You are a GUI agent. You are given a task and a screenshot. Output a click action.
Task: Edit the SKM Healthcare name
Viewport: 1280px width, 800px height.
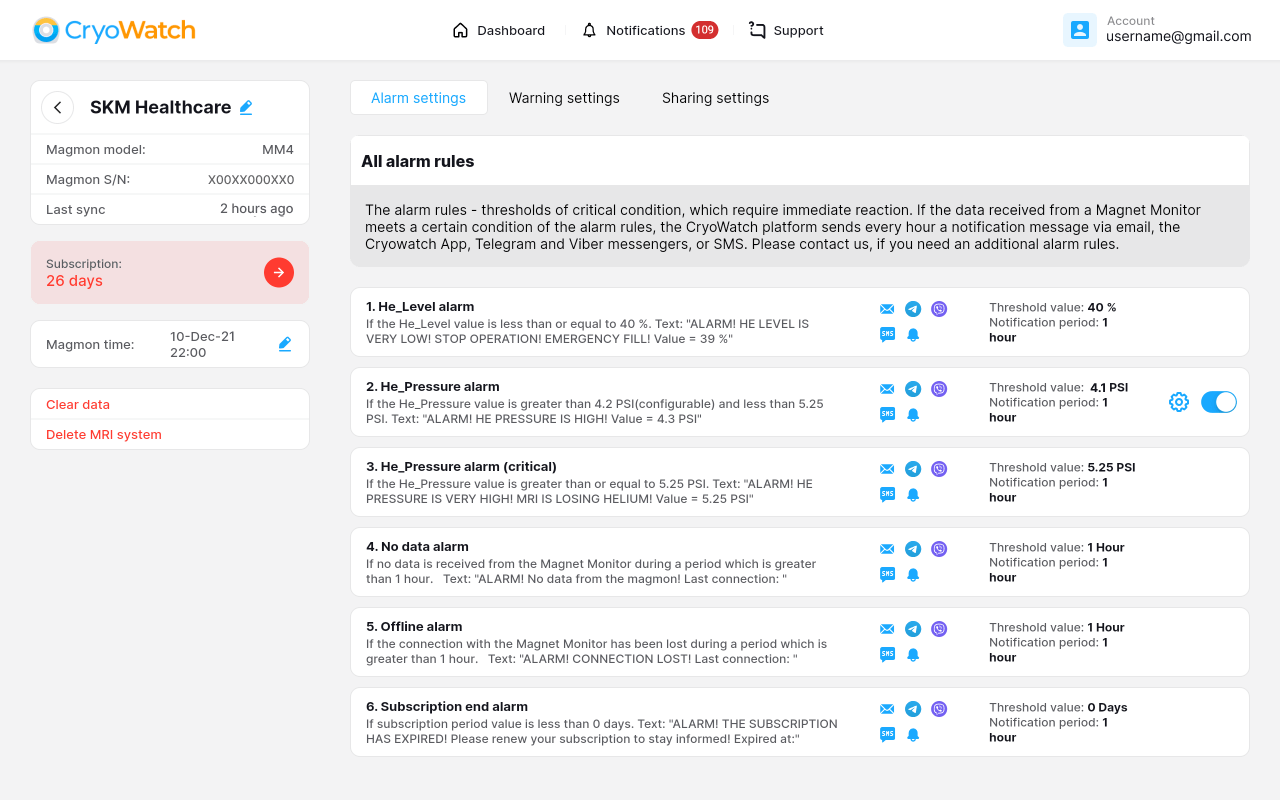pos(246,107)
